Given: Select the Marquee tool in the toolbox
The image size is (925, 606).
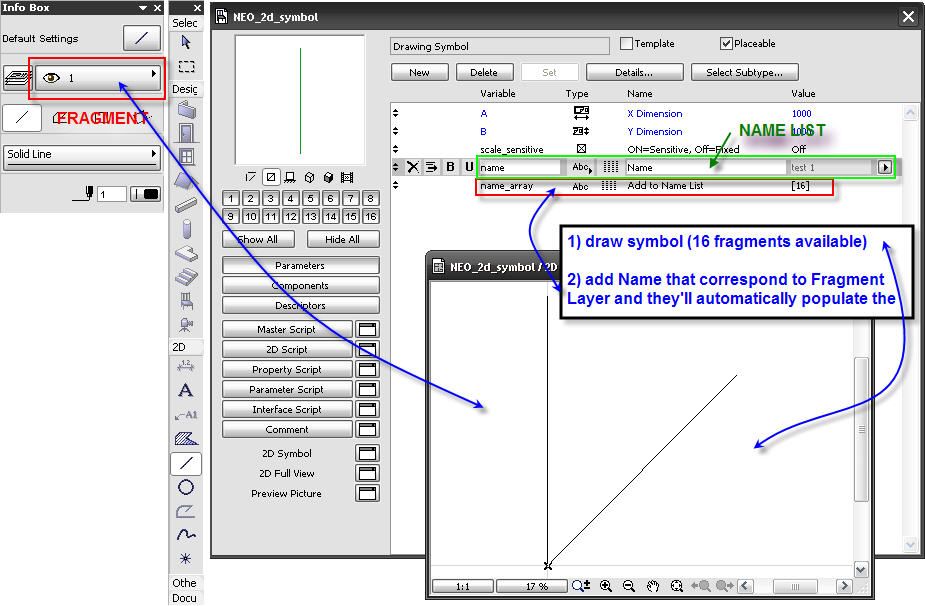Looking at the screenshot, I should [x=186, y=66].
